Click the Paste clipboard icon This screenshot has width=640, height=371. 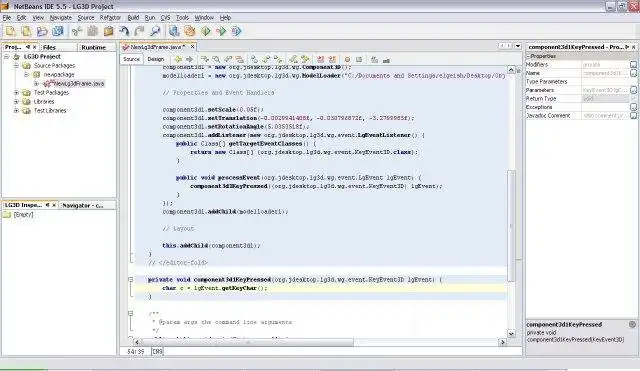(109, 31)
